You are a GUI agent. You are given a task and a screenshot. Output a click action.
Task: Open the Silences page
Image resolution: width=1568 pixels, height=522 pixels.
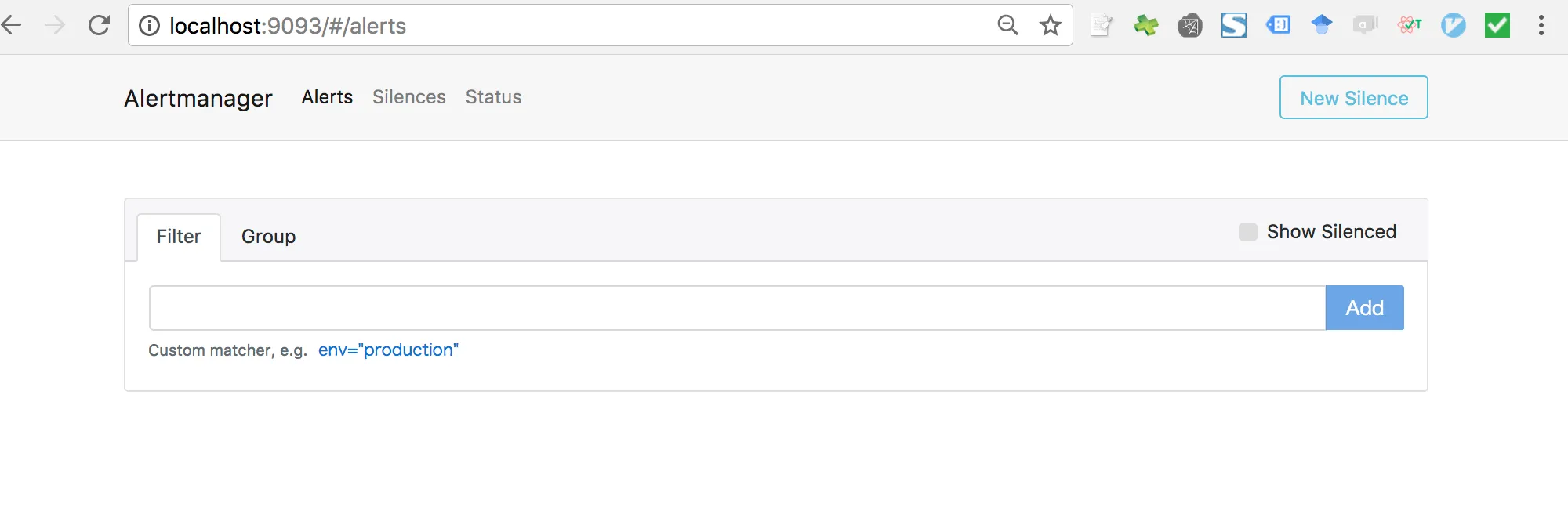click(409, 97)
